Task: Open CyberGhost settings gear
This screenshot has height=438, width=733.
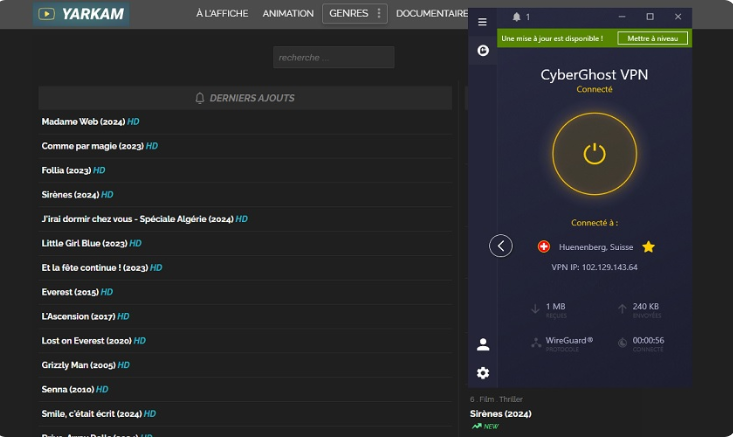Action: click(x=483, y=373)
